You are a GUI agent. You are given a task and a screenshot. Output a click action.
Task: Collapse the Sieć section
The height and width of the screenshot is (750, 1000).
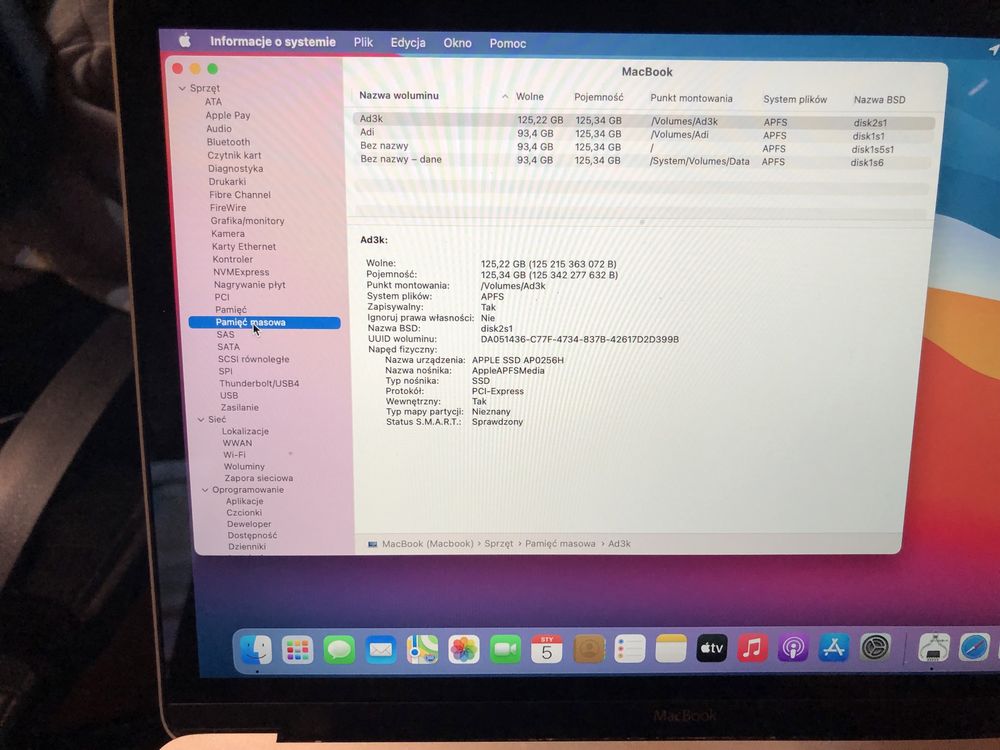(201, 419)
